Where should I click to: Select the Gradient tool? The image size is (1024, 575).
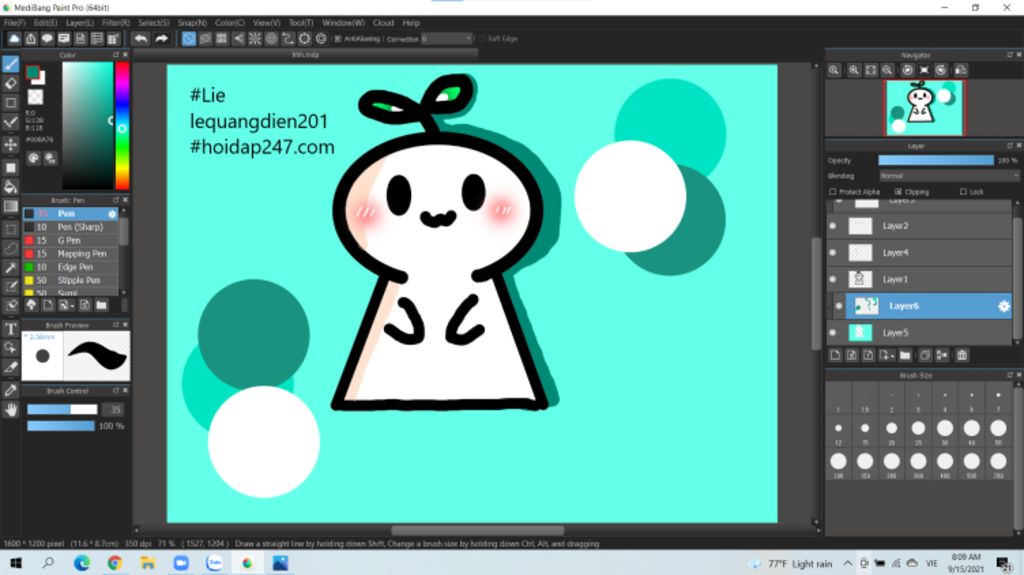[x=10, y=206]
